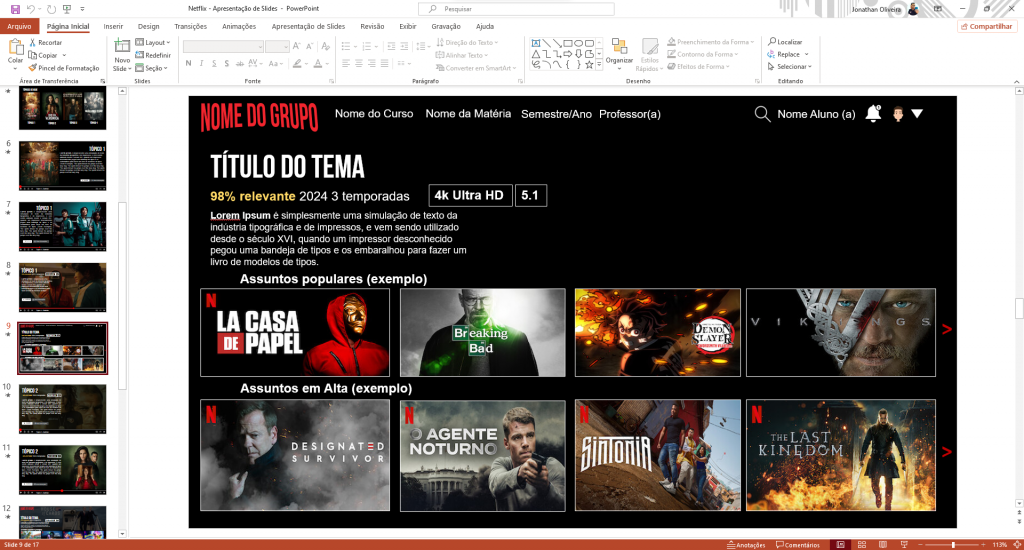1024x550 pixels.
Task: Switch to reading view in status bar
Action: [883, 545]
